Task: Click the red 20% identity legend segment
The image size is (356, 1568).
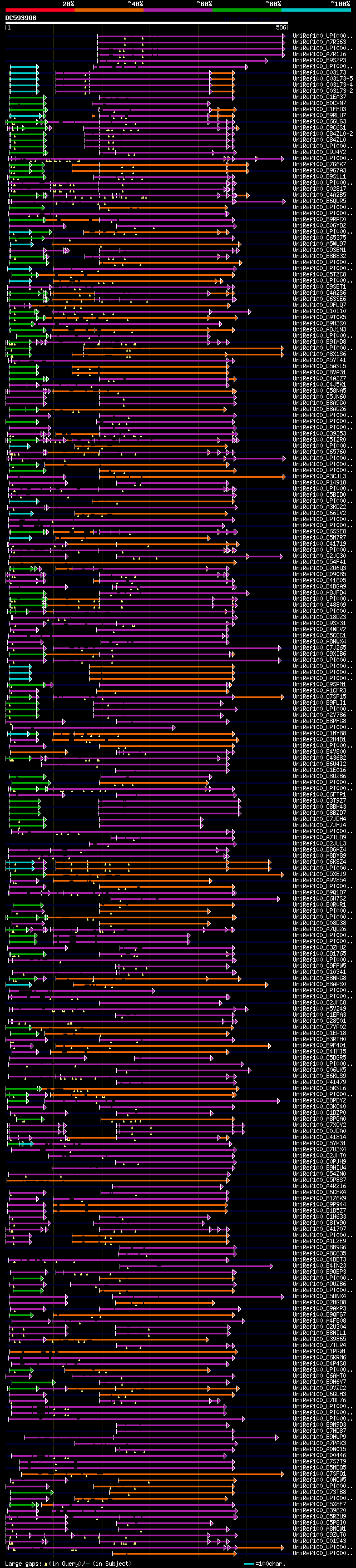Action: [39, 11]
